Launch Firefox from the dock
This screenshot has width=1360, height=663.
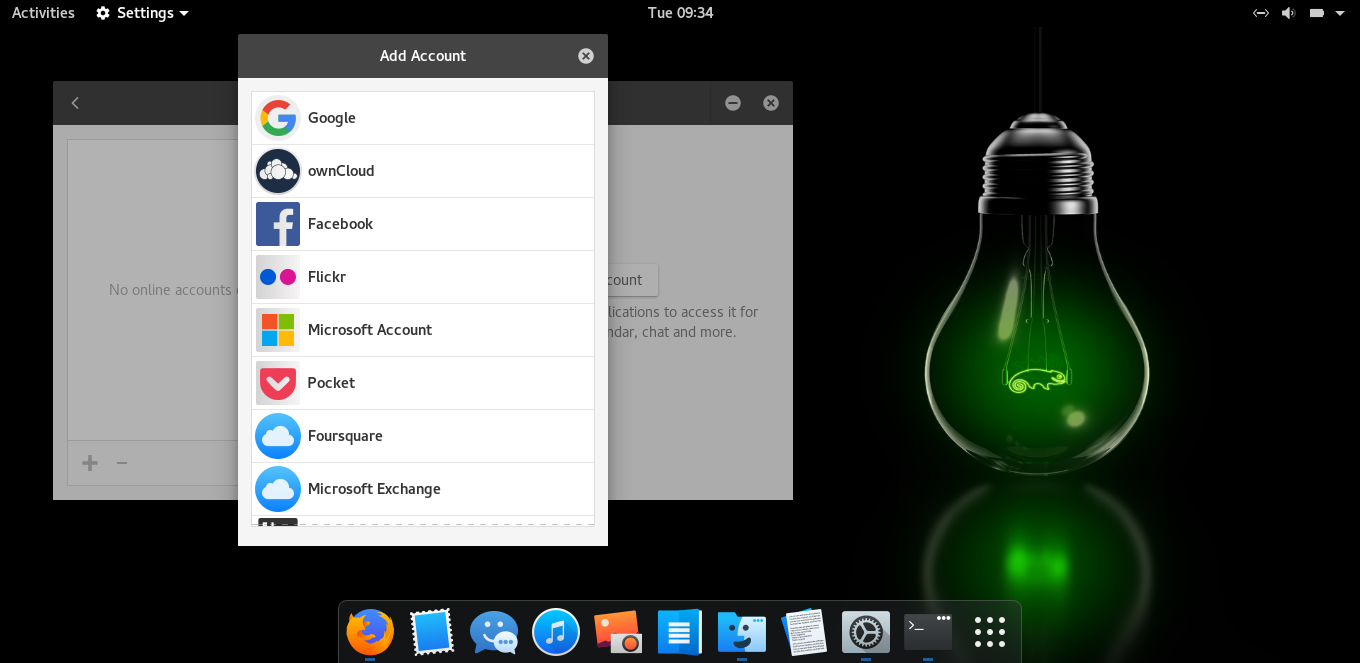(x=370, y=632)
